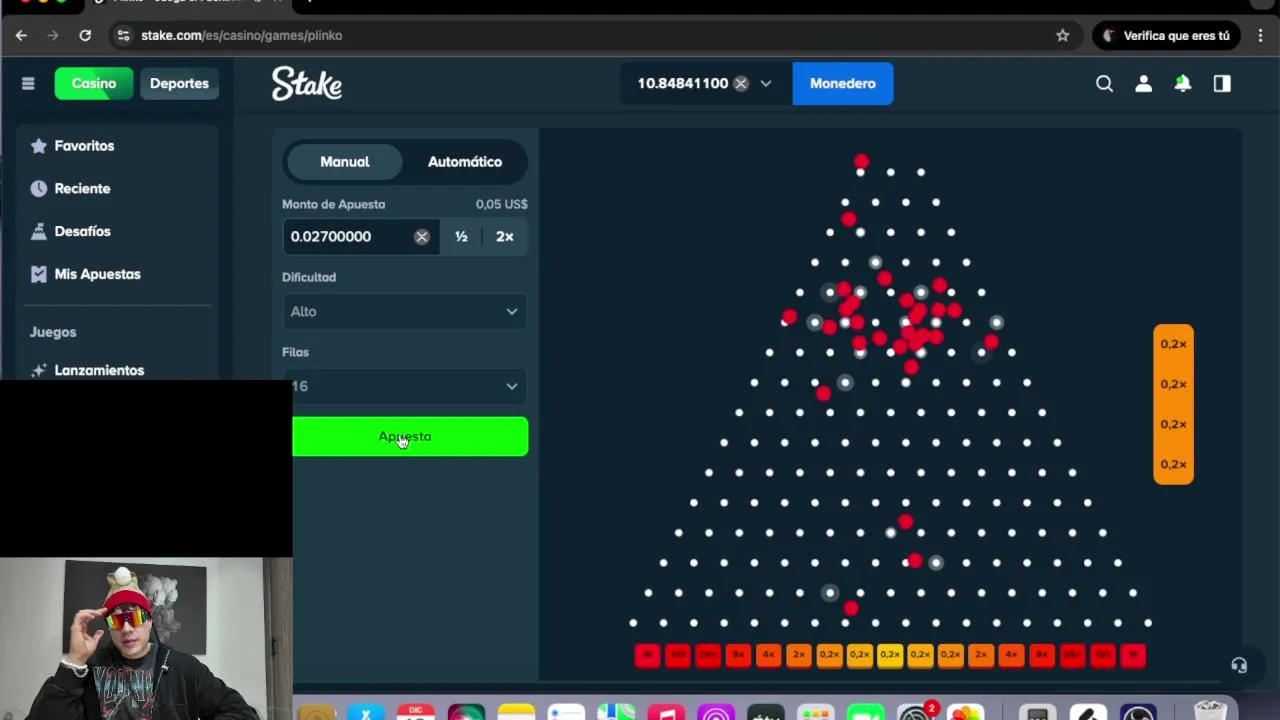
Task: Open Music app in the Dock
Action: (x=666, y=714)
